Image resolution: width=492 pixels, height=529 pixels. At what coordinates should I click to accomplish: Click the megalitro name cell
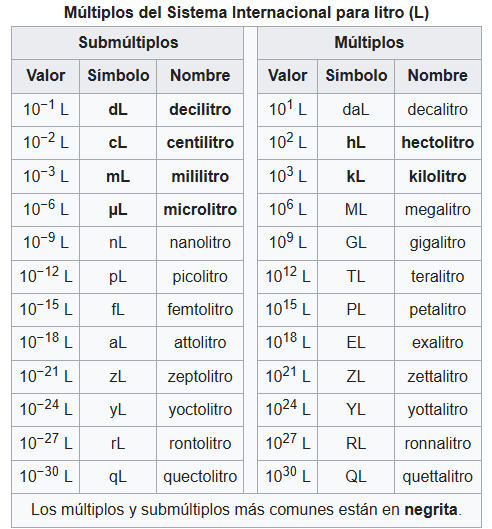[x=438, y=210]
